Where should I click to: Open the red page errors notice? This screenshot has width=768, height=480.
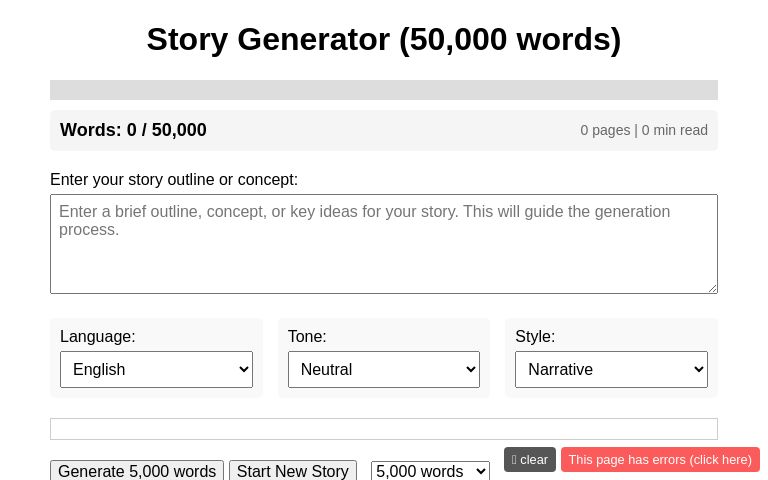(660, 460)
